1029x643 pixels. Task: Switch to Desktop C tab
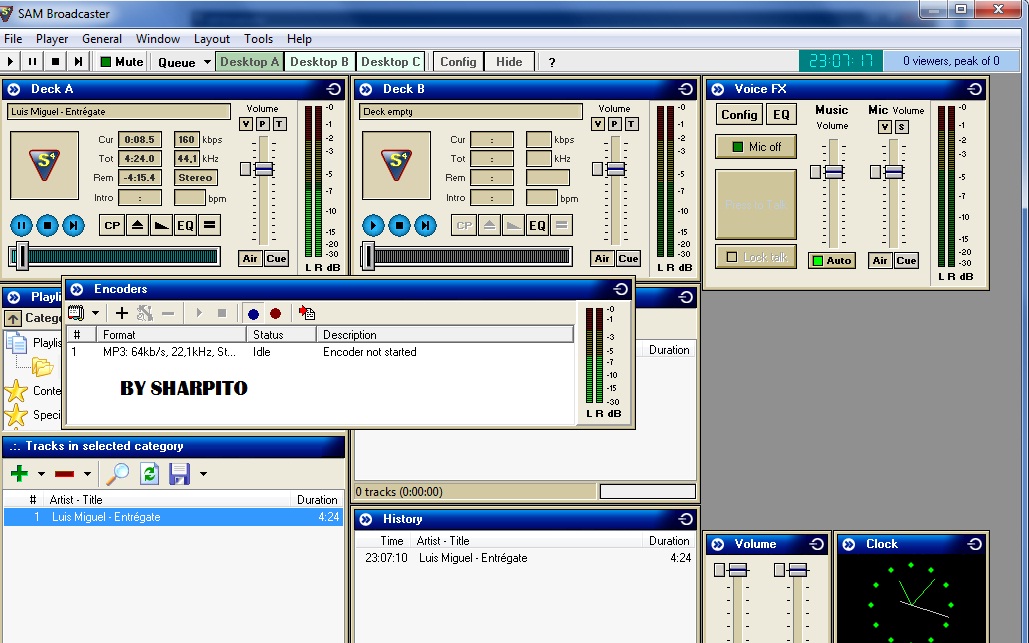tap(390, 62)
